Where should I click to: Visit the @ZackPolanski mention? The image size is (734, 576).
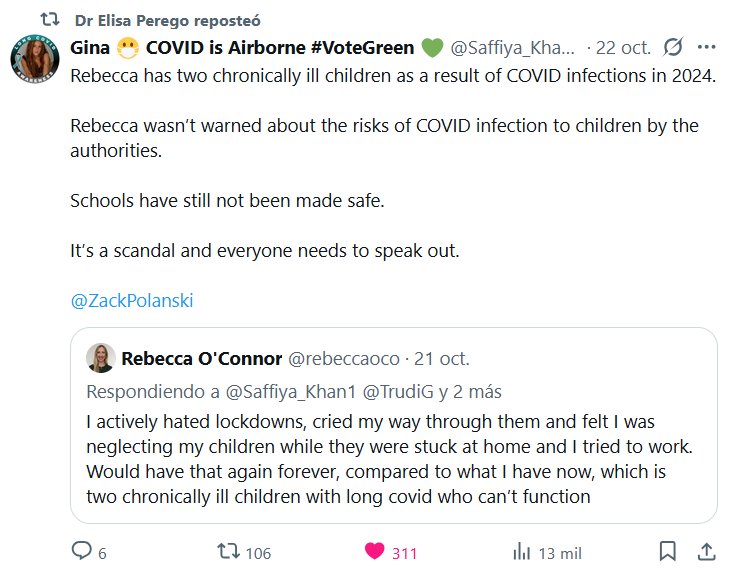(x=130, y=300)
